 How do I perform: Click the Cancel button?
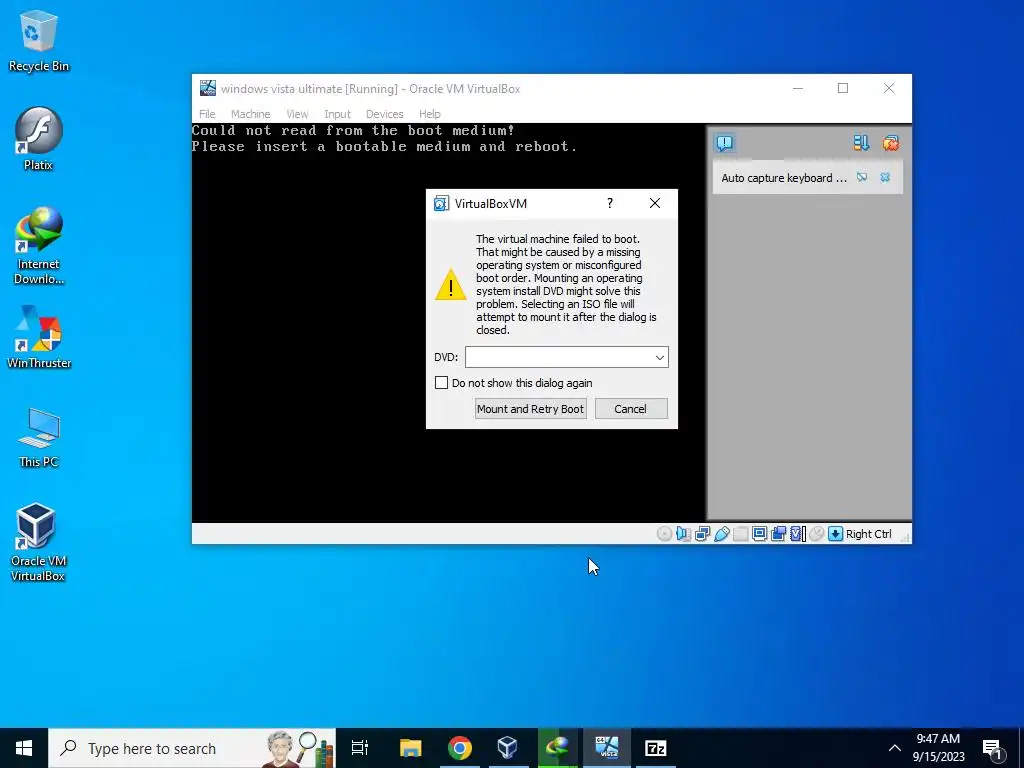point(631,409)
